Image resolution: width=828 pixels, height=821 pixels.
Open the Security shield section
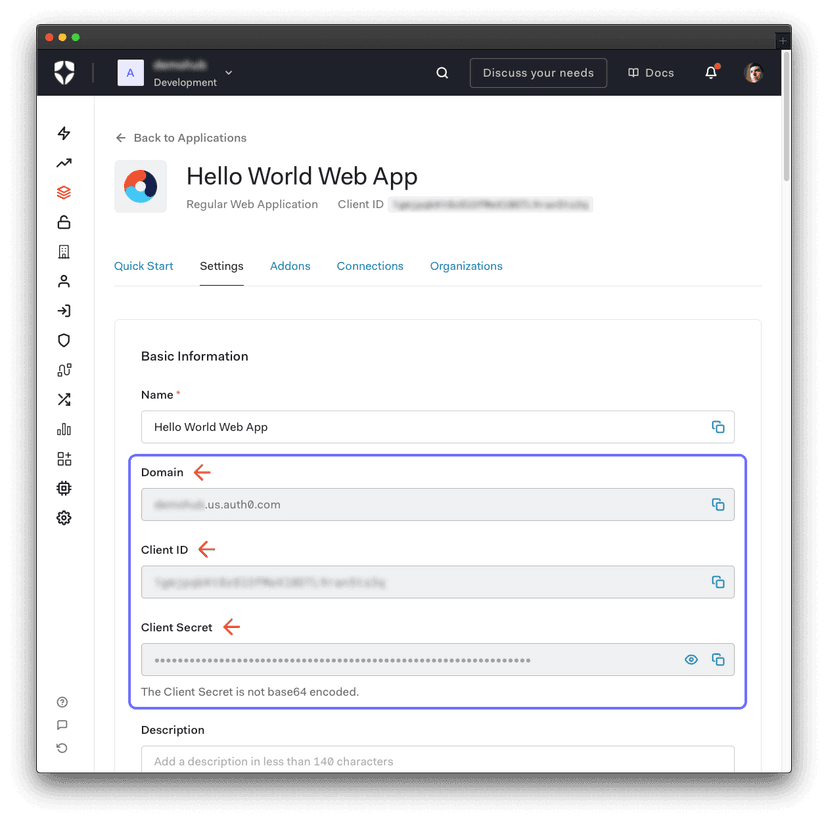(x=63, y=340)
